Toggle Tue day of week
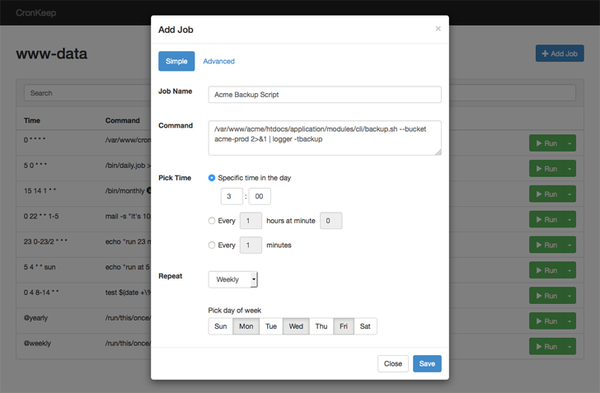This screenshot has width=600, height=393. tap(271, 326)
